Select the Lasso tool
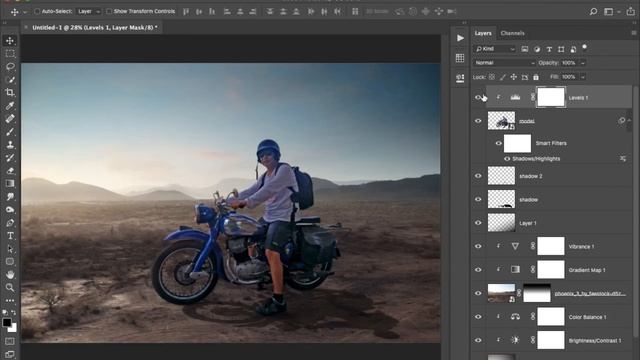The width and height of the screenshot is (640, 360). pos(10,67)
